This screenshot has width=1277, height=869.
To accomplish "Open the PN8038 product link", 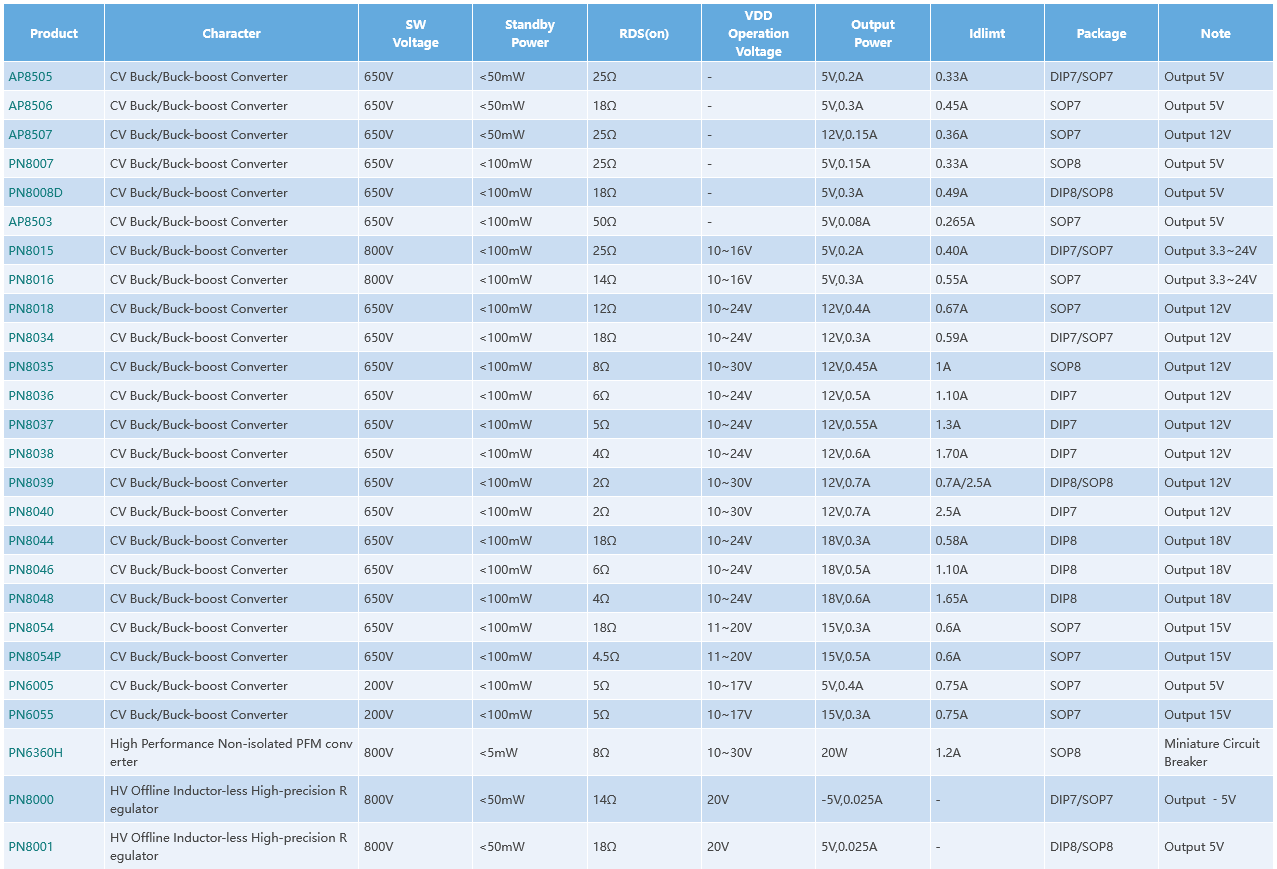I will coord(31,454).
